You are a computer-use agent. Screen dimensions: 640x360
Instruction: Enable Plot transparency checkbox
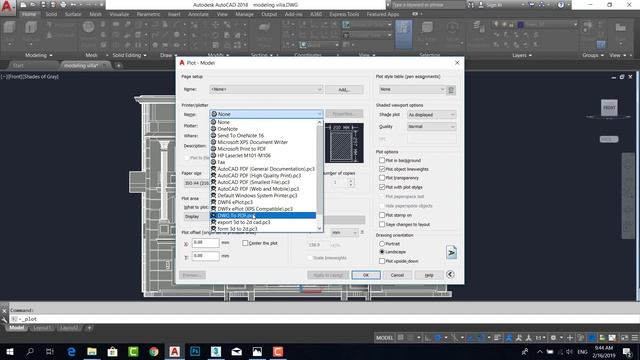(x=382, y=178)
